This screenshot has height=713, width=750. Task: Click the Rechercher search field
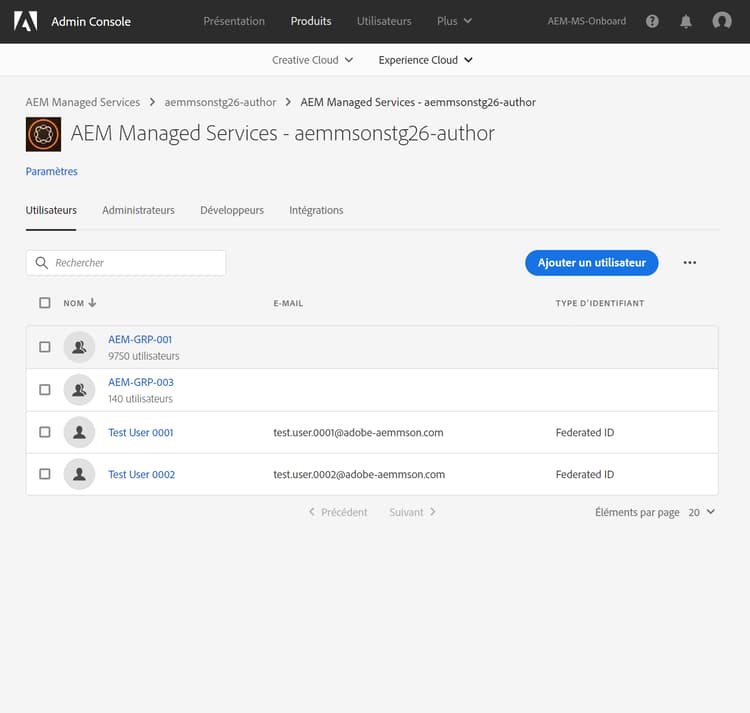[x=135, y=263]
